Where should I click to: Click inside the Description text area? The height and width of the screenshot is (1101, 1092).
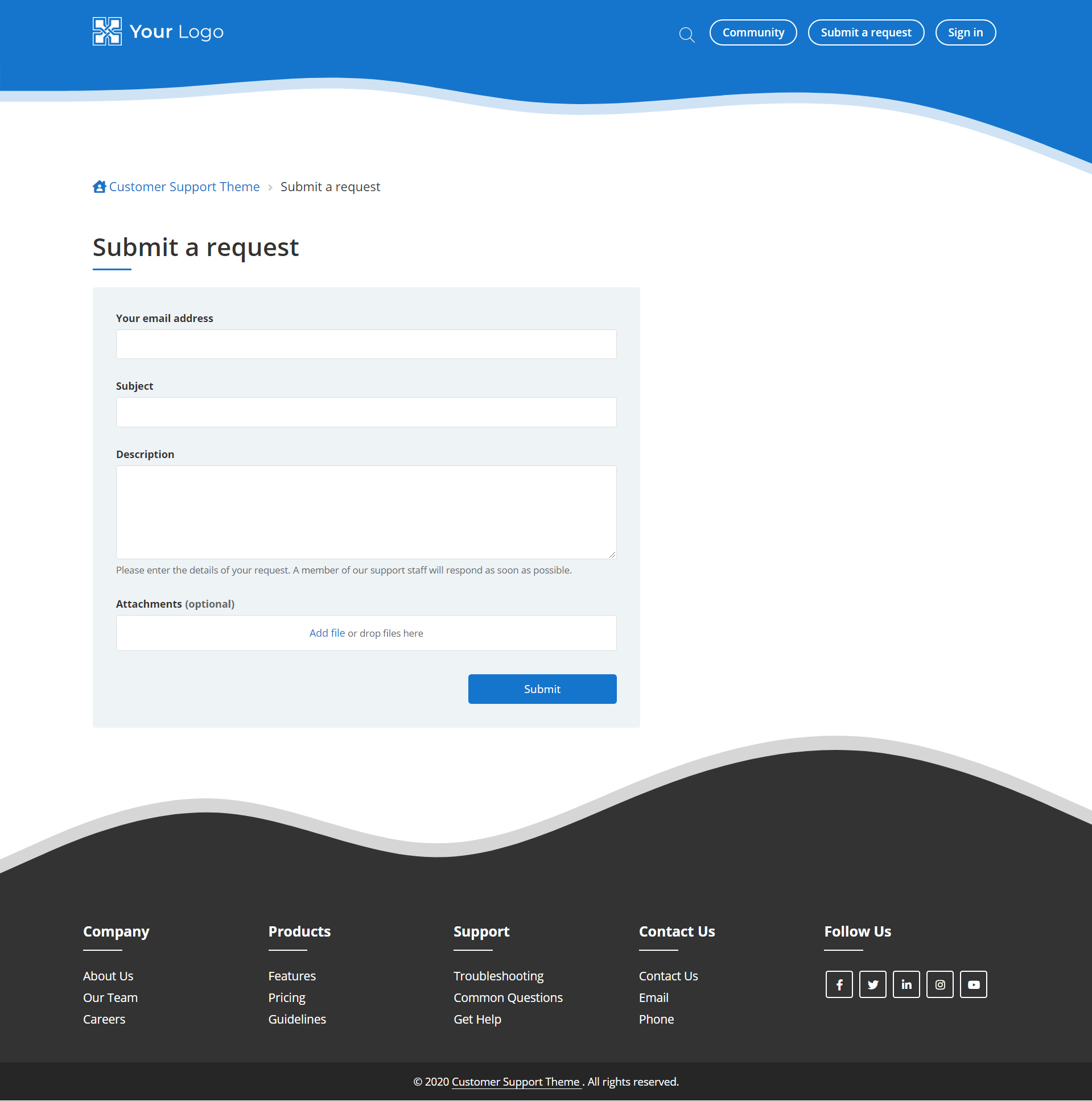click(x=366, y=512)
